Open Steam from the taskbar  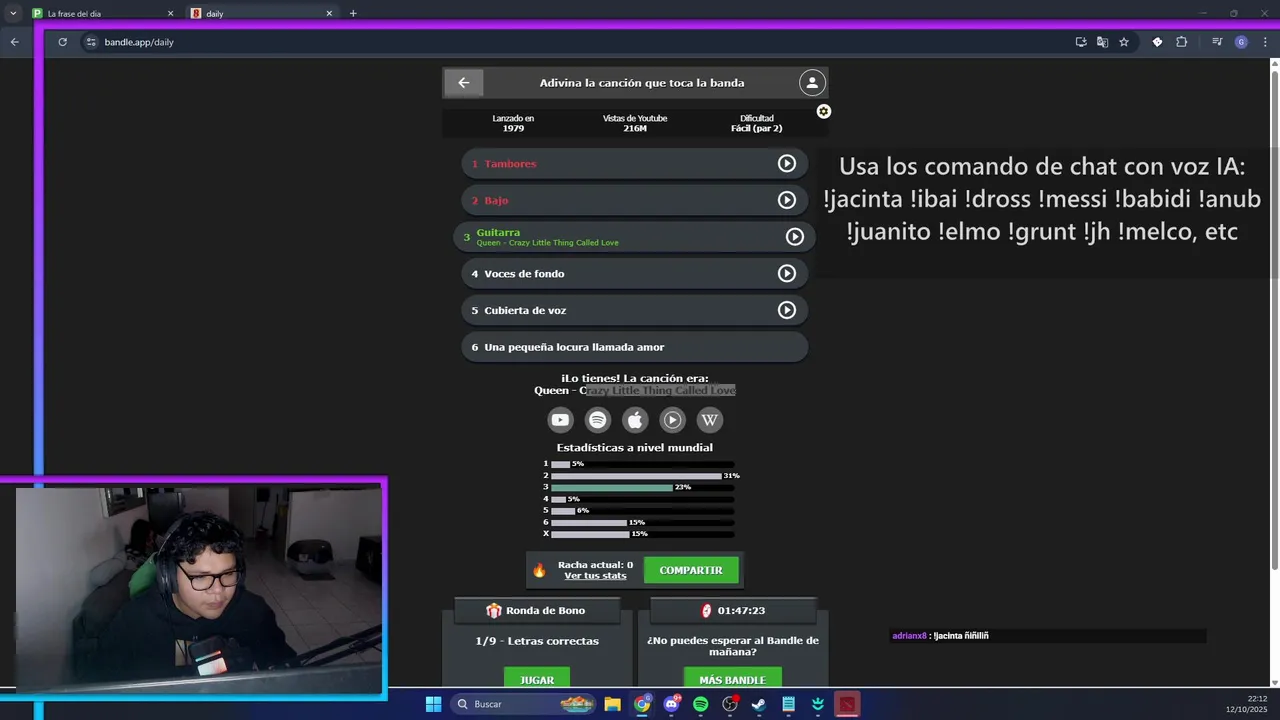pyautogui.click(x=759, y=704)
